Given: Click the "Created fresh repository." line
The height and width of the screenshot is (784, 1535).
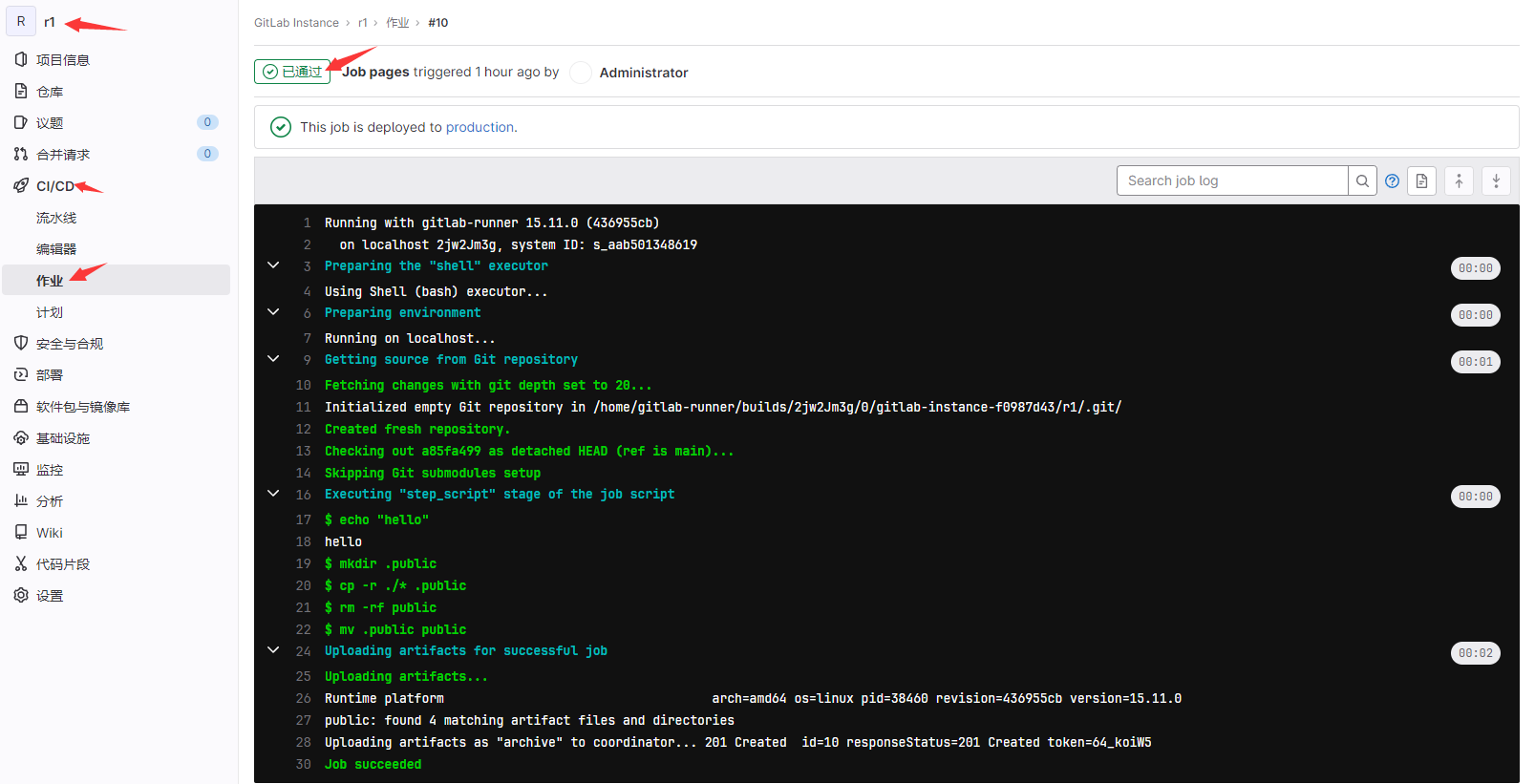Looking at the screenshot, I should [x=417, y=430].
